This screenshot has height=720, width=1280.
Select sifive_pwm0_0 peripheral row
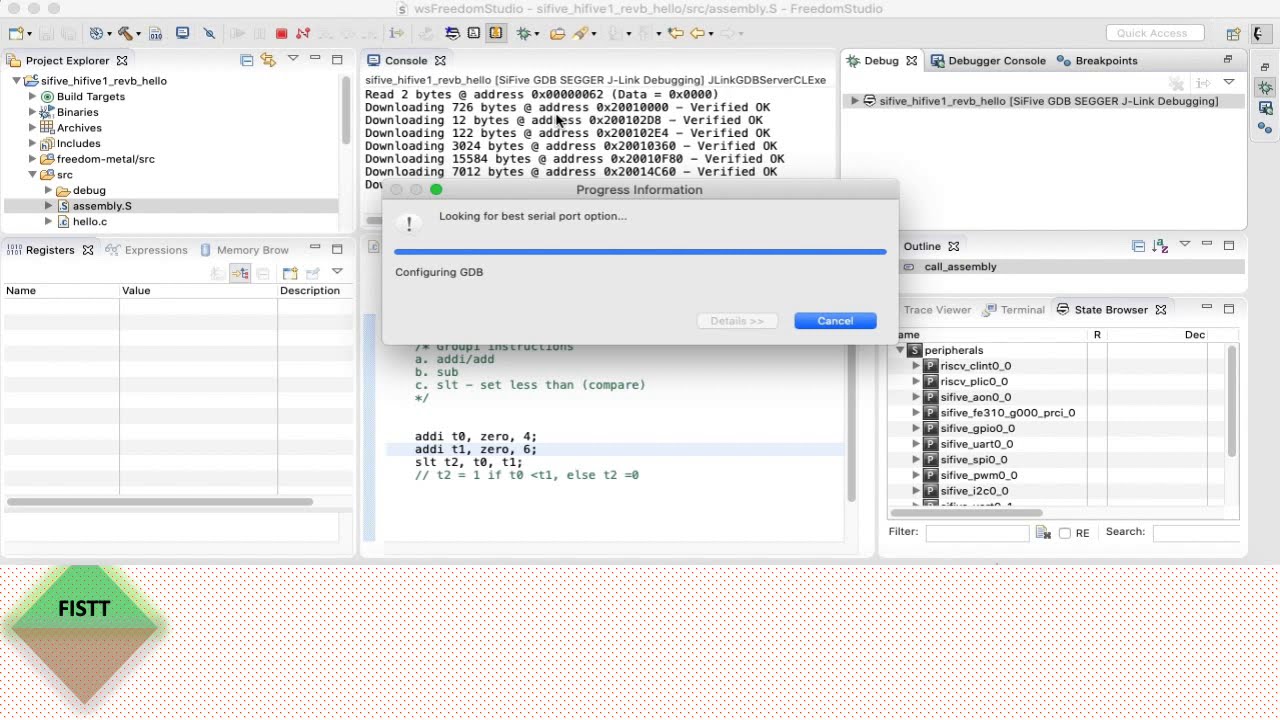(979, 476)
